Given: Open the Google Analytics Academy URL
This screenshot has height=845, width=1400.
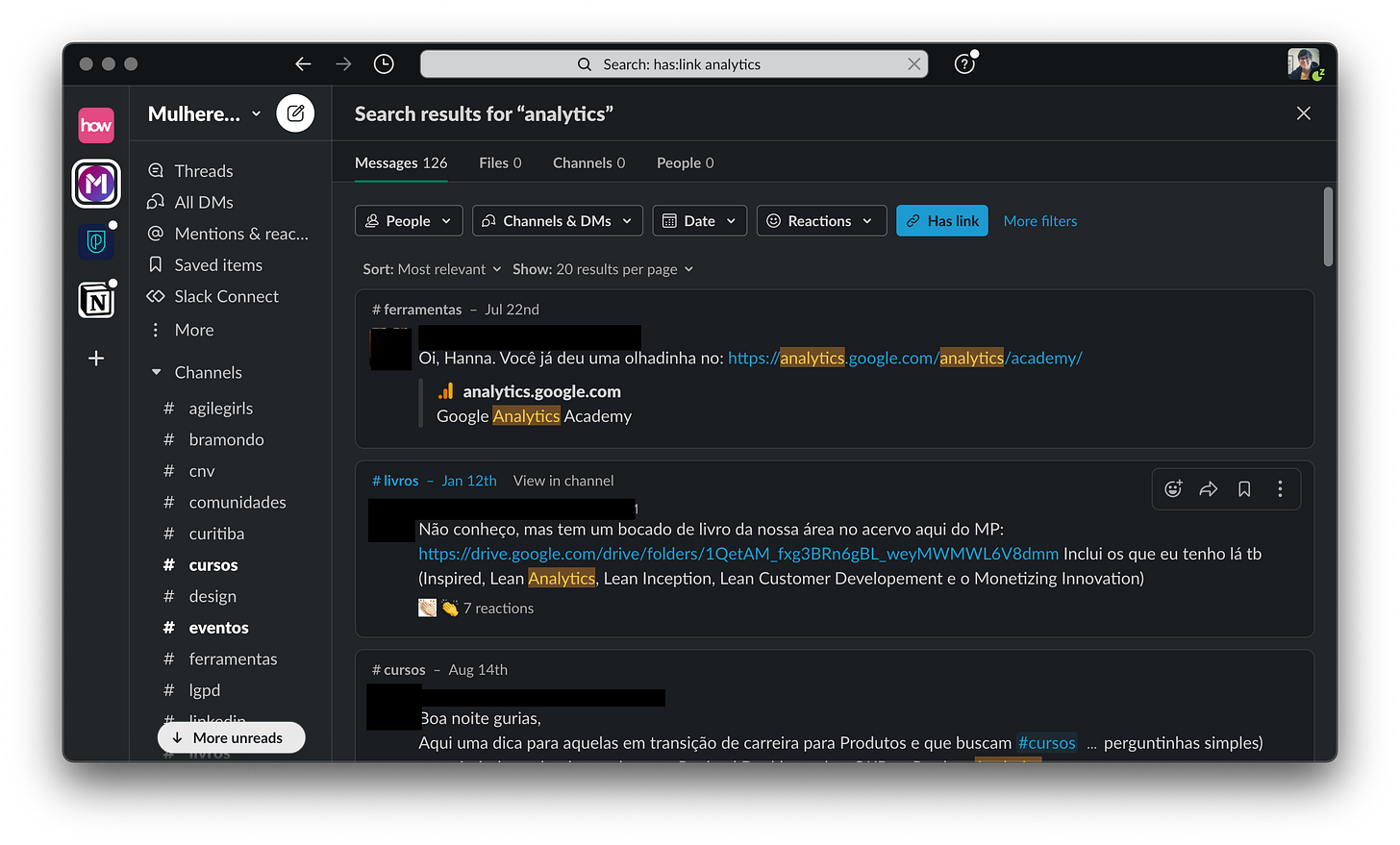Looking at the screenshot, I should click(x=905, y=358).
